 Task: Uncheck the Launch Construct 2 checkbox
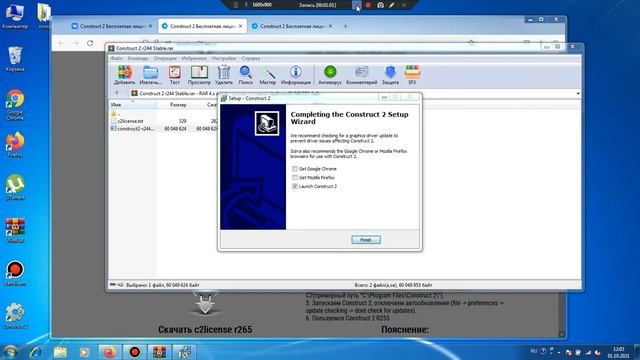[295, 186]
